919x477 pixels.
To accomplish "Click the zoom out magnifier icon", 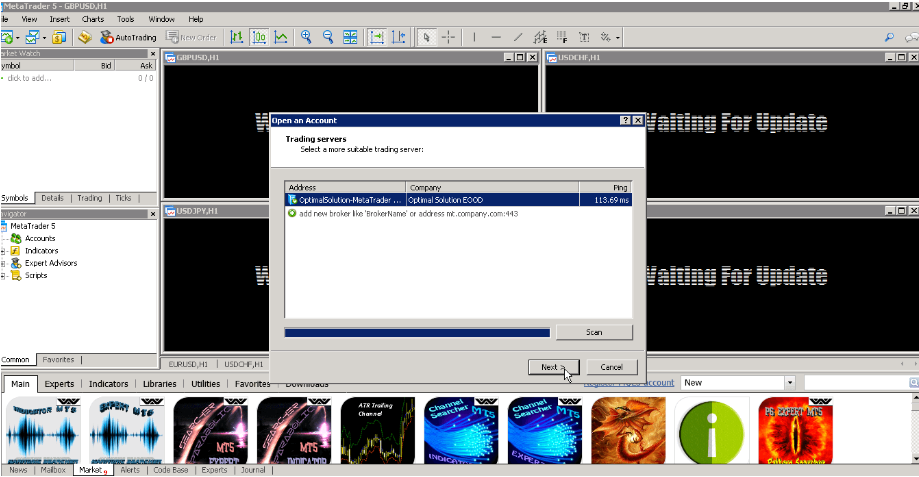I will coord(328,37).
